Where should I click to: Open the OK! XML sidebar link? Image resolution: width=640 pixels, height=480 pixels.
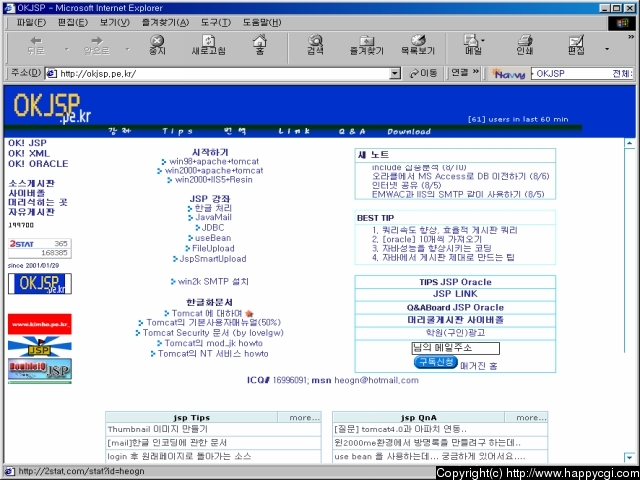click(x=29, y=153)
